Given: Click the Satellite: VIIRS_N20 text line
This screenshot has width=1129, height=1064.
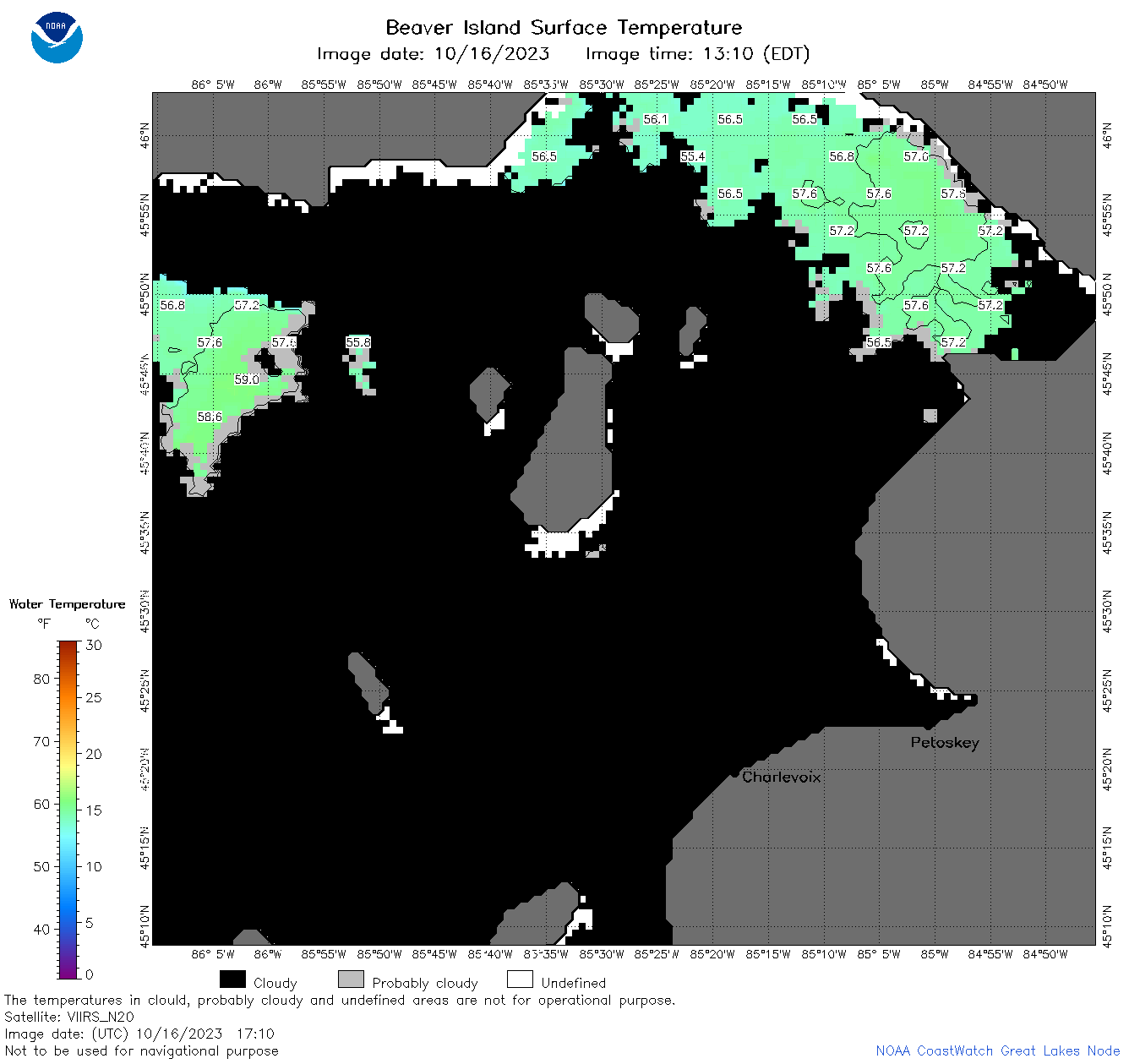Looking at the screenshot, I should point(69,1017).
